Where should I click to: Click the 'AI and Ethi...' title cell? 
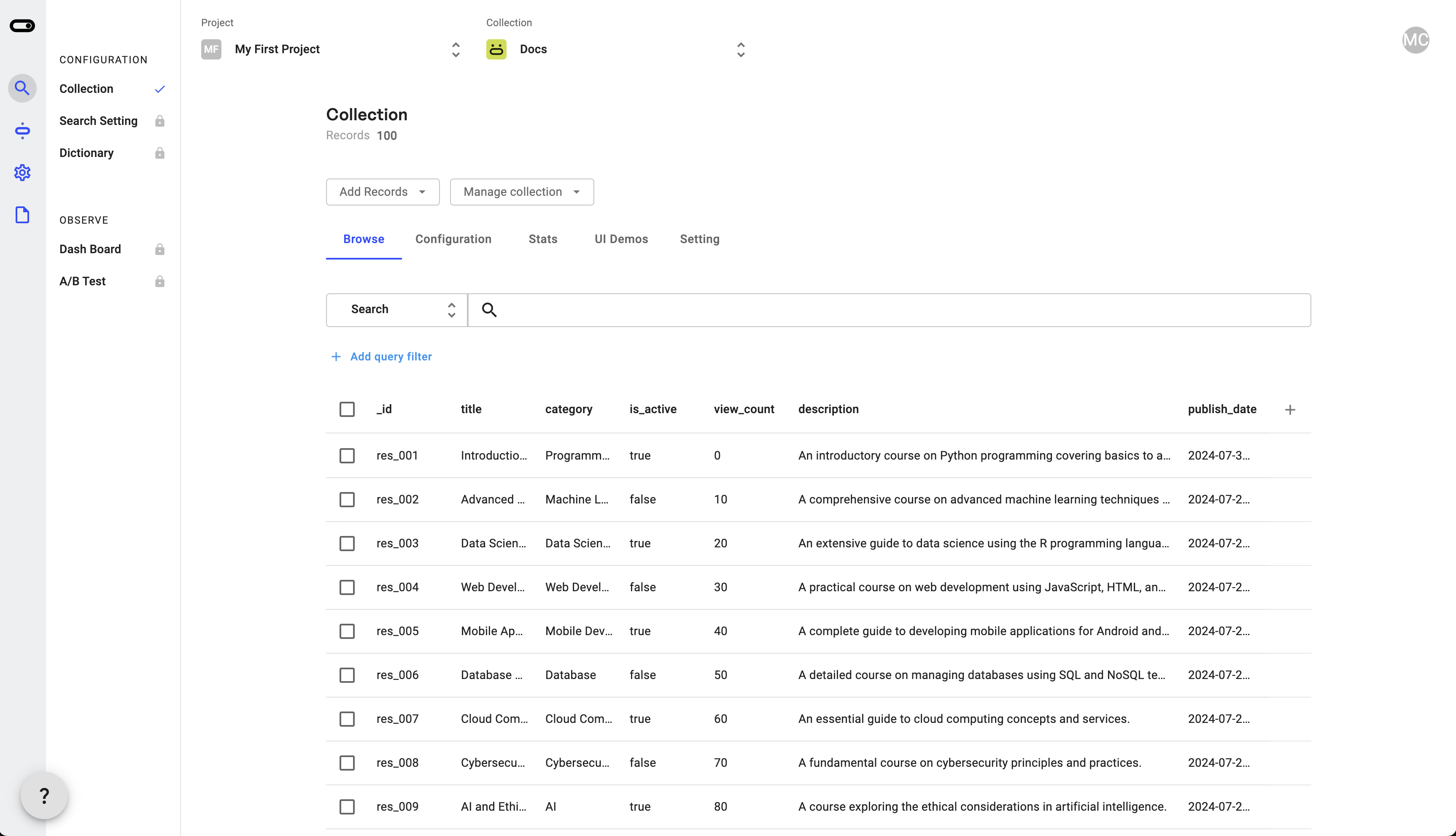click(493, 807)
